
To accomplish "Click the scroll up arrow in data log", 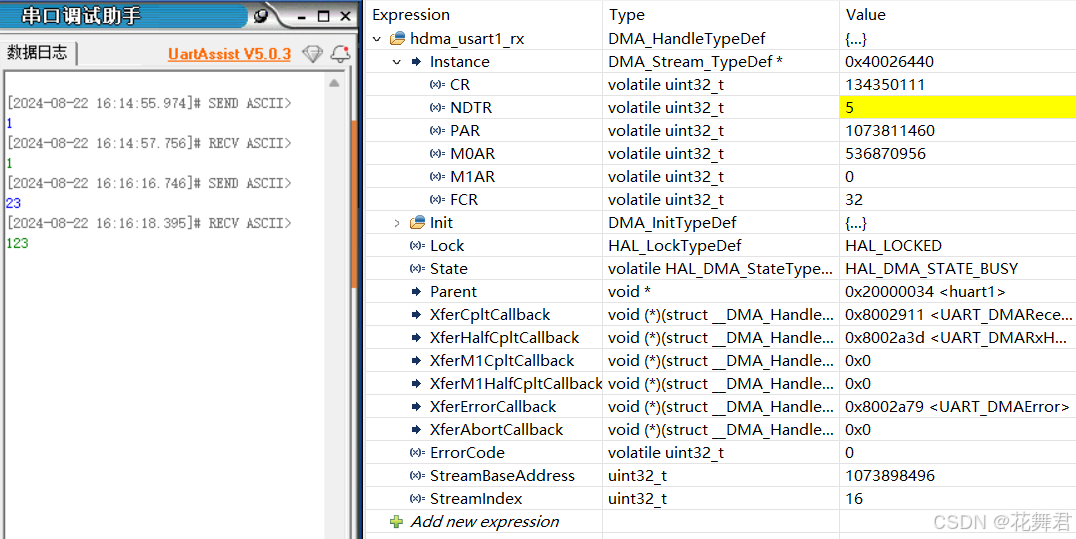I will (x=334, y=84).
